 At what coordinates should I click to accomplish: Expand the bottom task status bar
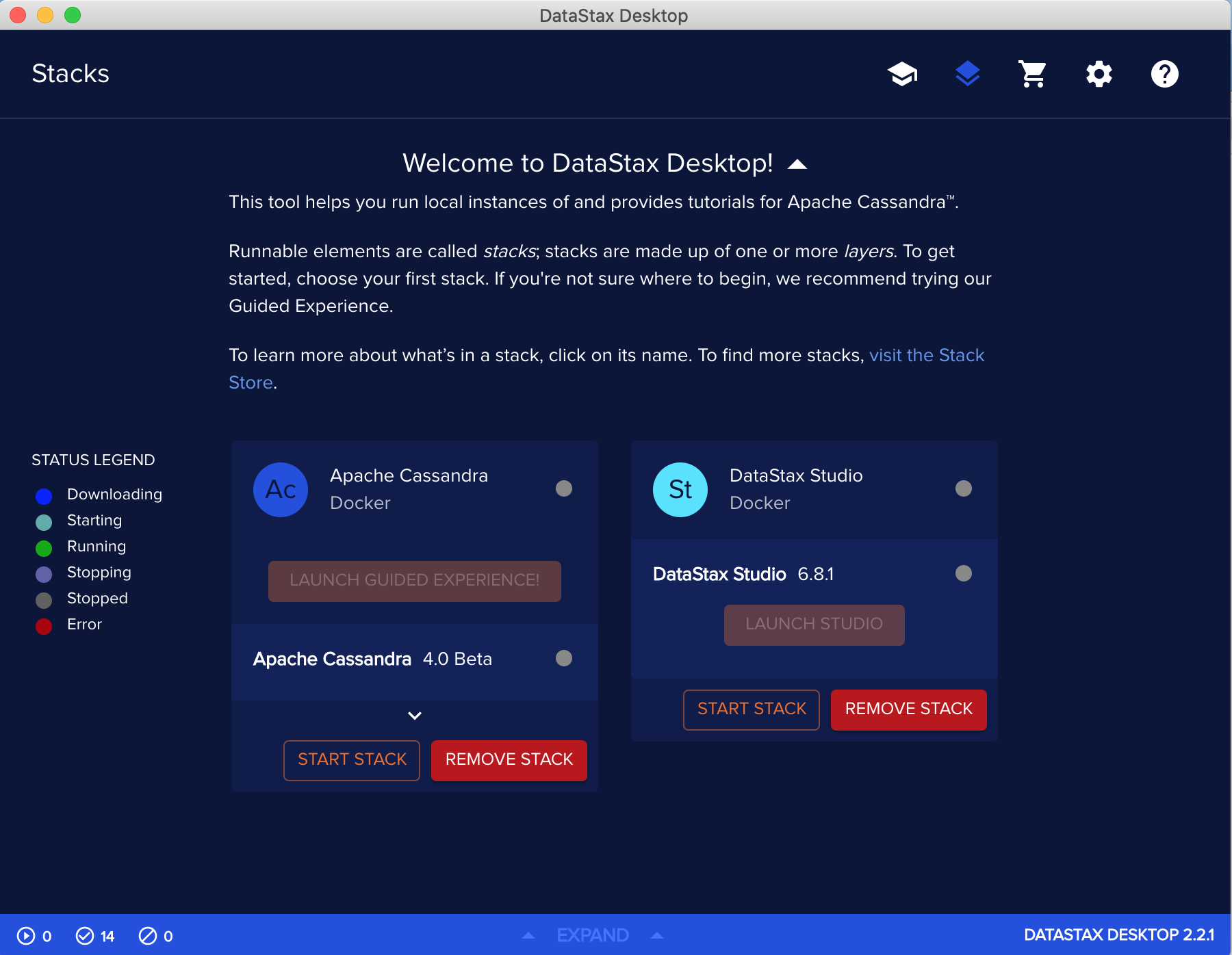[x=592, y=935]
